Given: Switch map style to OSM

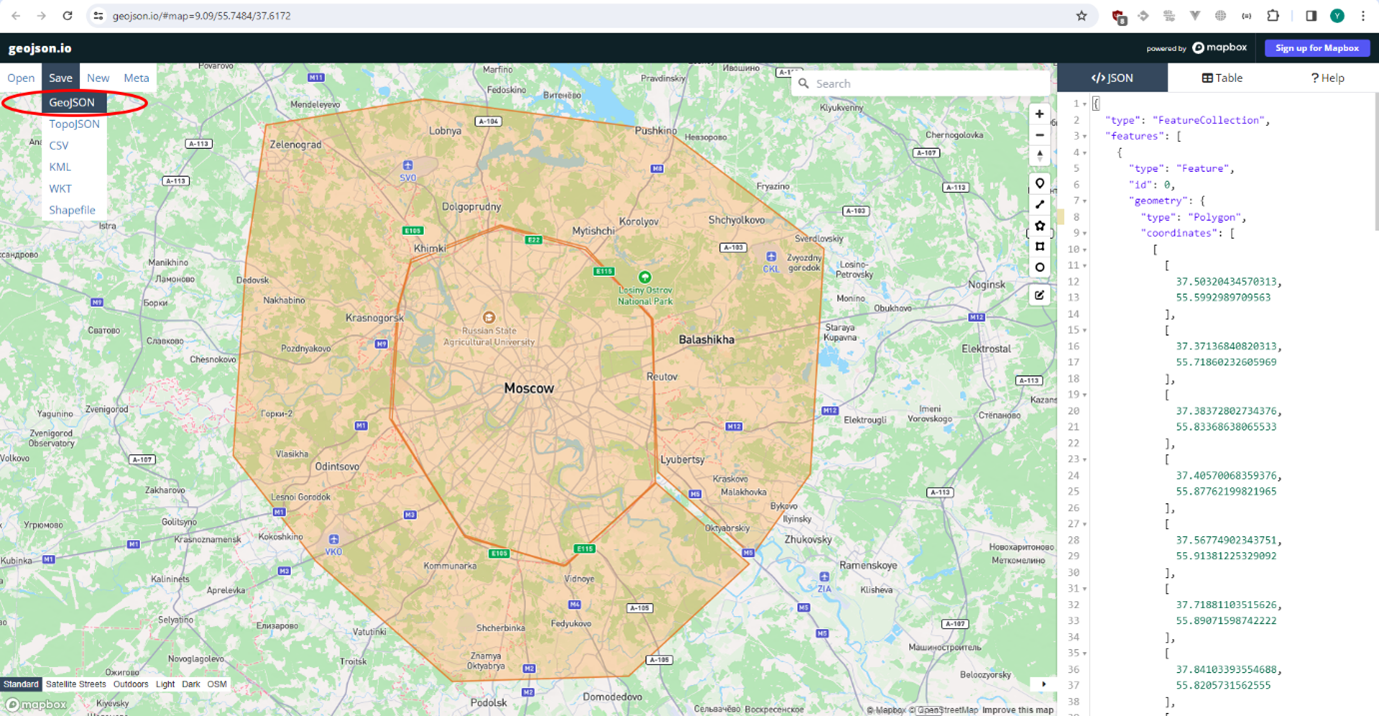Looking at the screenshot, I should (217, 685).
